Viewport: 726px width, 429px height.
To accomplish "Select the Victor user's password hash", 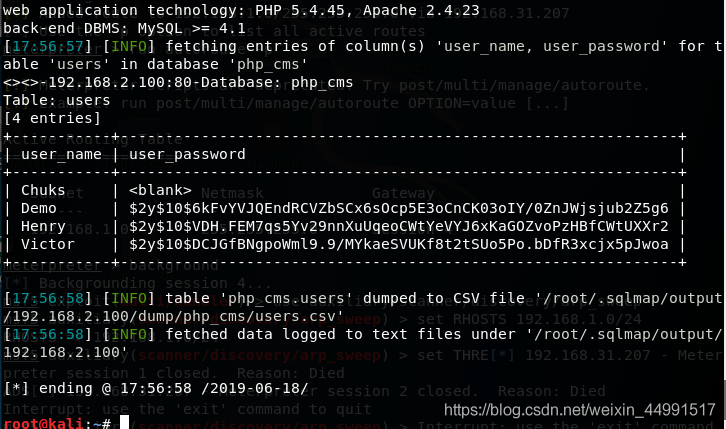I will click(399, 244).
